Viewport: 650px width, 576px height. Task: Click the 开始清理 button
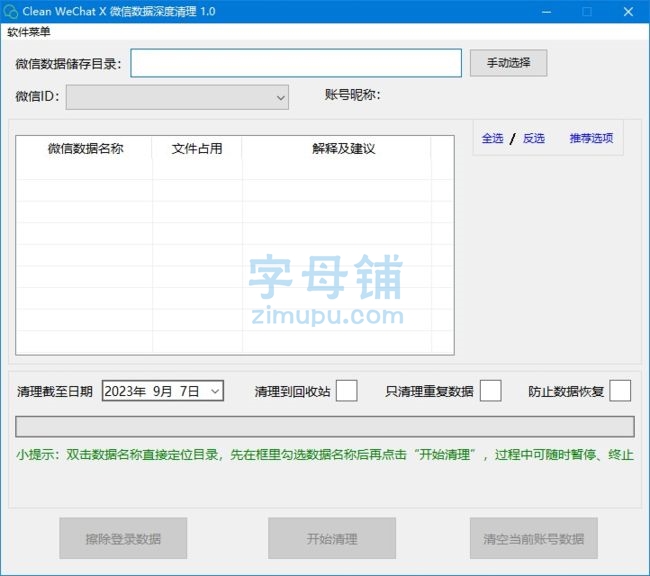[x=332, y=538]
